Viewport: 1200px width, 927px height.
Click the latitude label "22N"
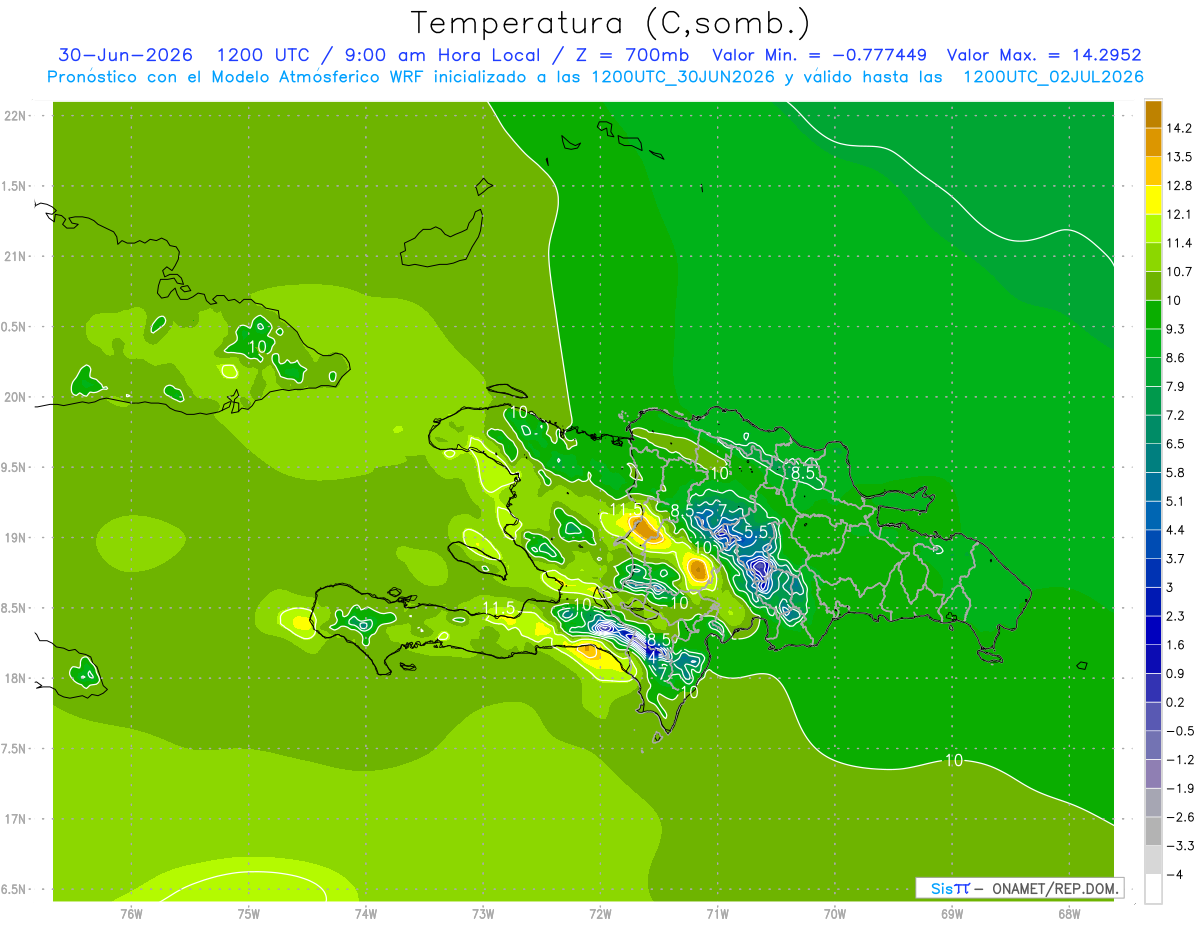(x=16, y=116)
